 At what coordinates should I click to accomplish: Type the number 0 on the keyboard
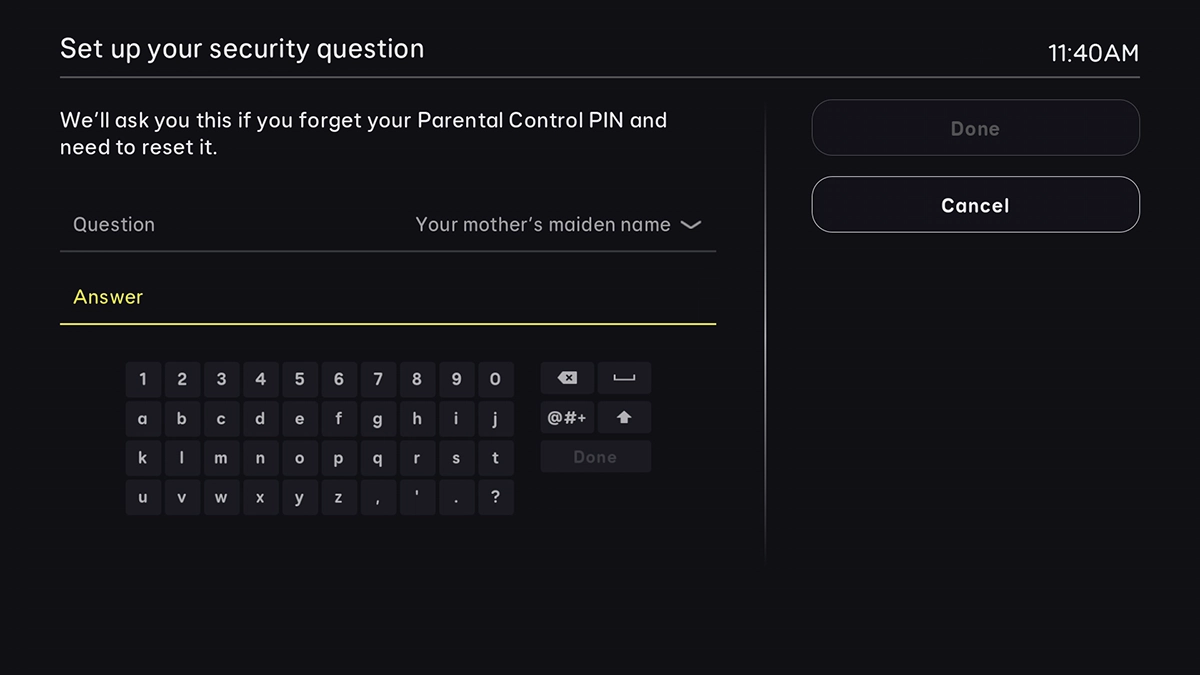[495, 378]
